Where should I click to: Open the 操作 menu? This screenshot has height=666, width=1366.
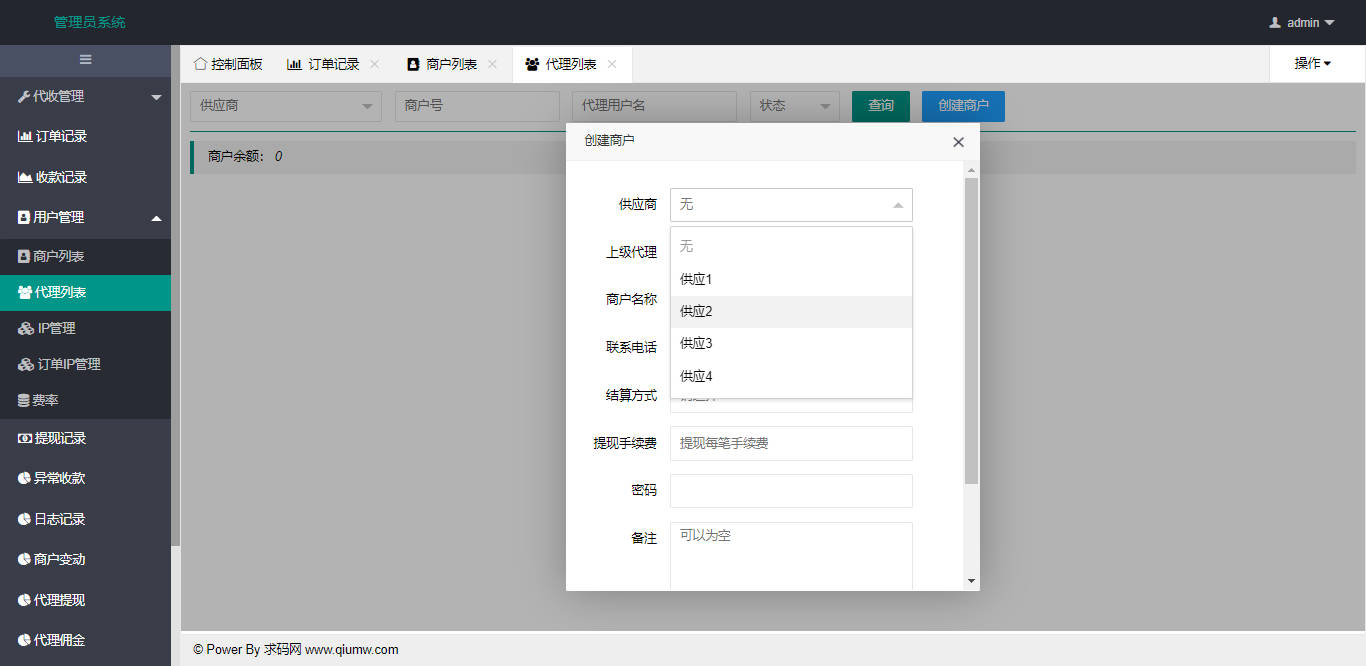coord(1312,63)
